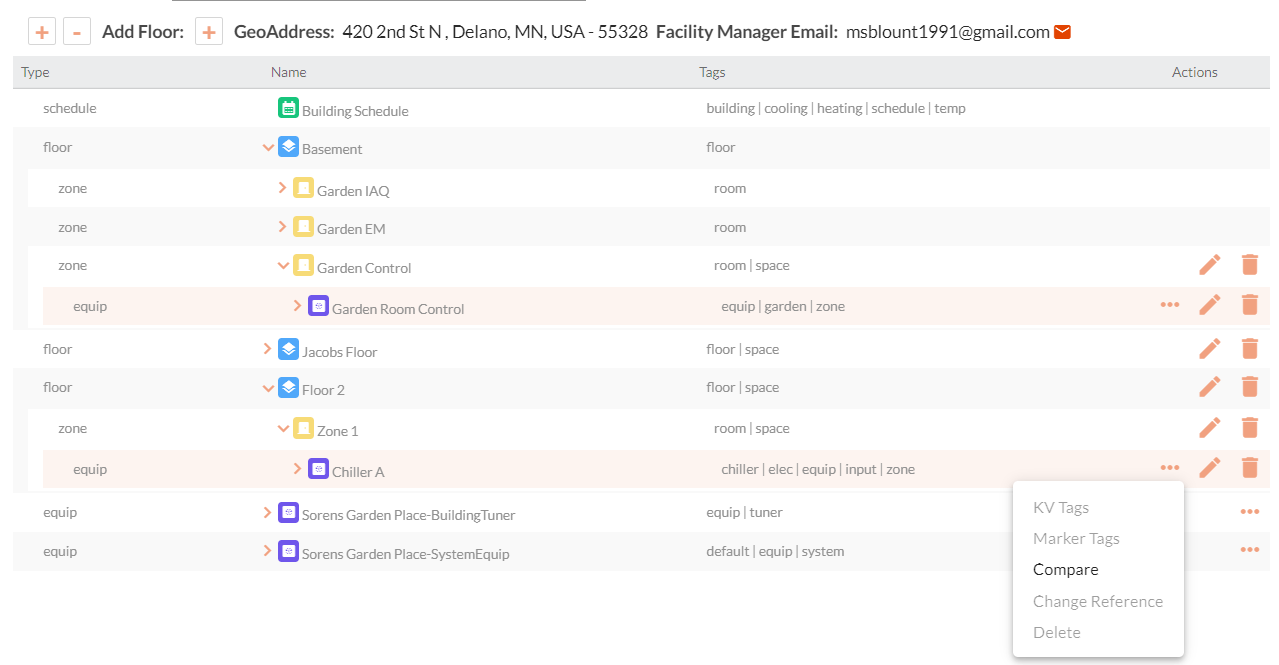The image size is (1279, 665).
Task: Click the Sorens Garden Place-BuildingTuner equip icon
Action: pyautogui.click(x=288, y=512)
